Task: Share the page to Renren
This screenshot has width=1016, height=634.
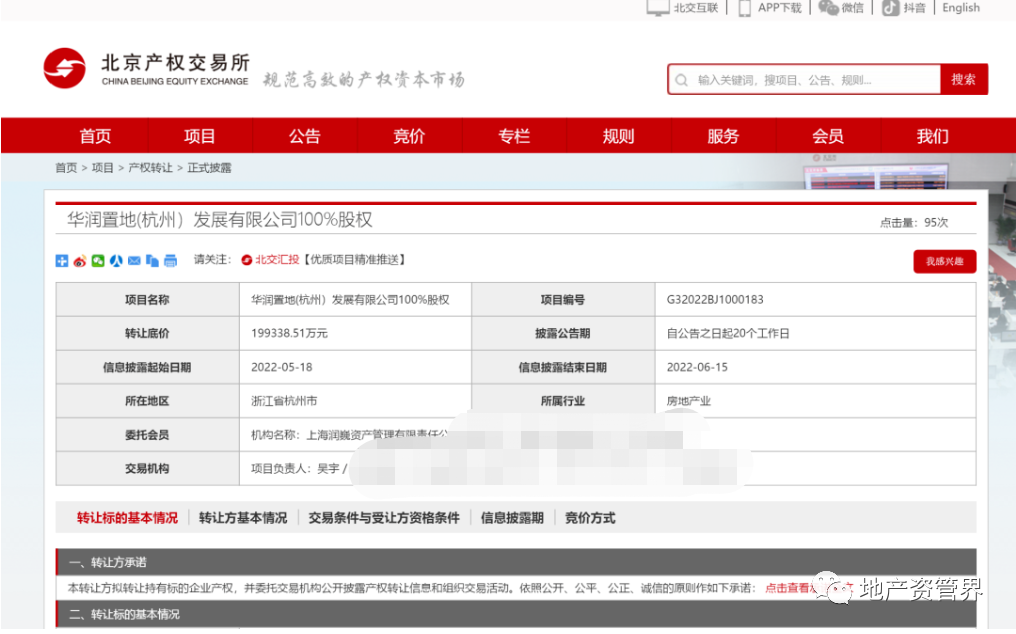Action: pos(116,261)
